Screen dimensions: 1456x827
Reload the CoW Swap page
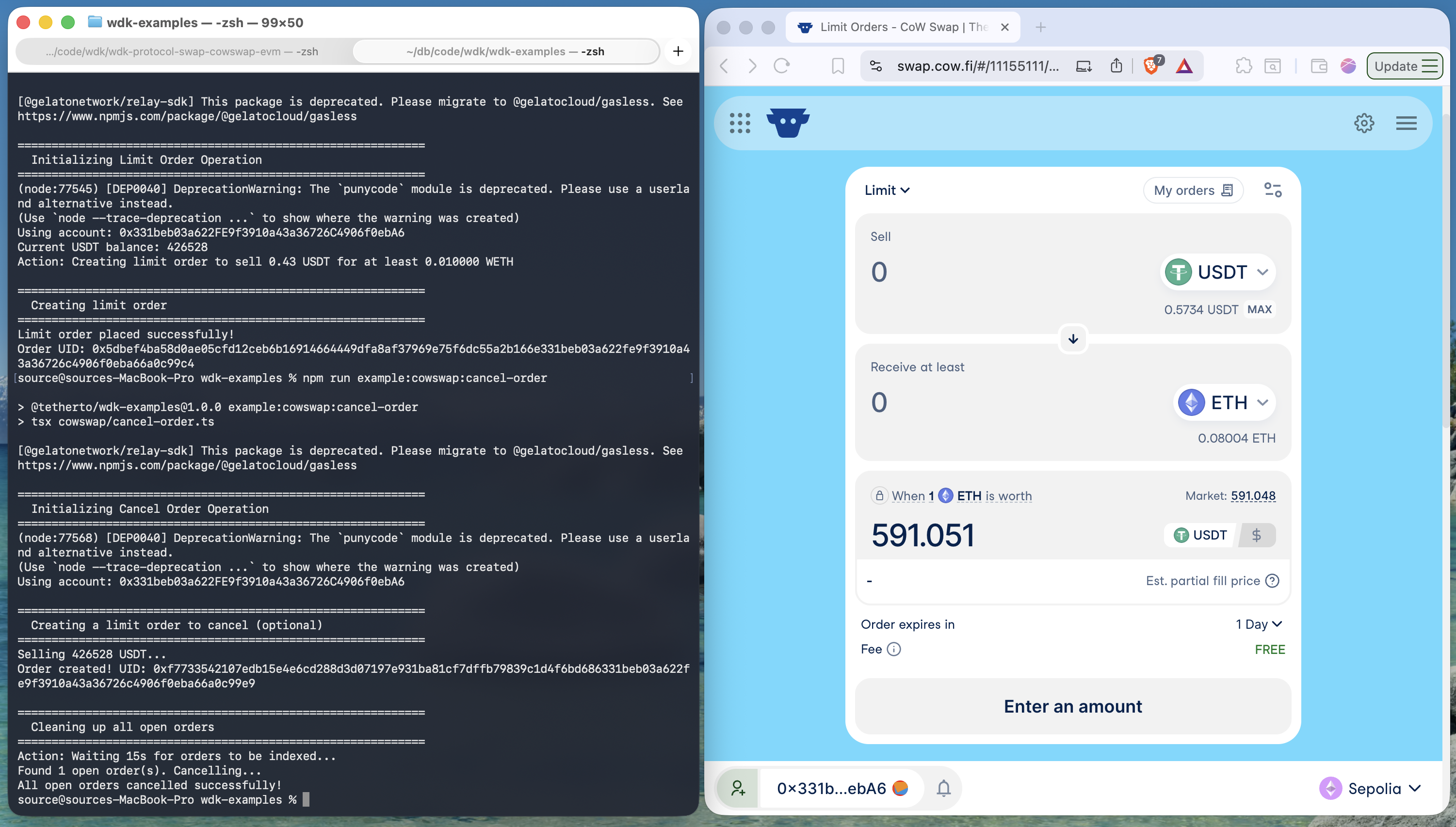tap(781, 66)
